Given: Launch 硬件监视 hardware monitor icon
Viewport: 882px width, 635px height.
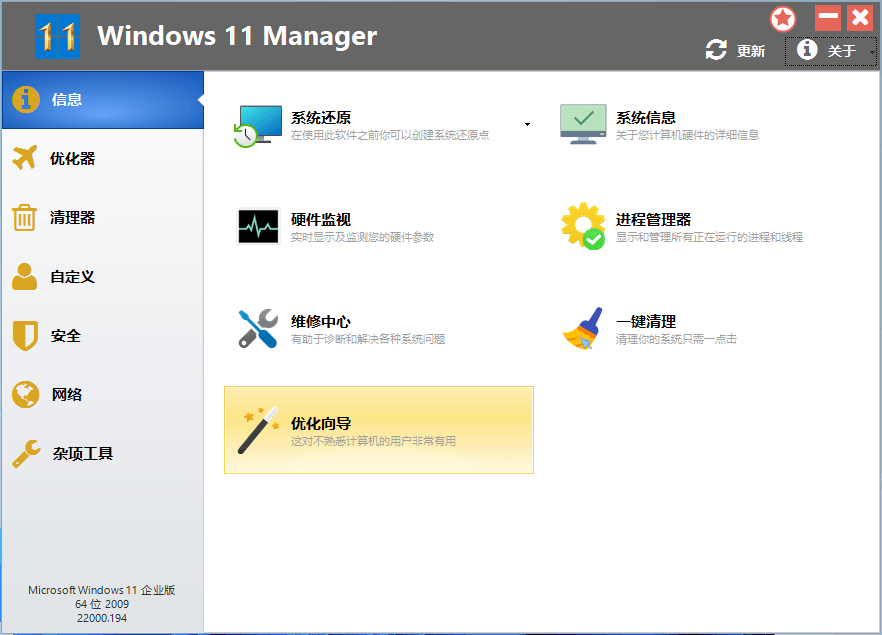Looking at the screenshot, I should 257,225.
